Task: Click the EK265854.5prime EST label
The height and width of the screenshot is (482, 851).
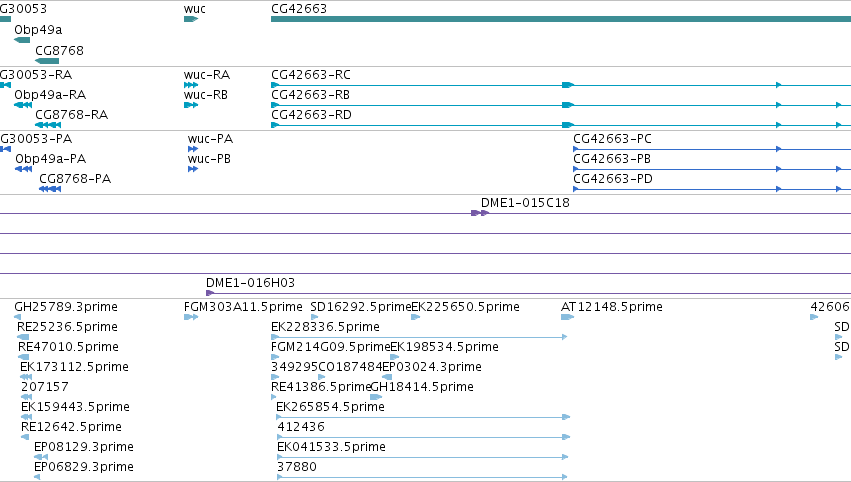Action: 330,407
